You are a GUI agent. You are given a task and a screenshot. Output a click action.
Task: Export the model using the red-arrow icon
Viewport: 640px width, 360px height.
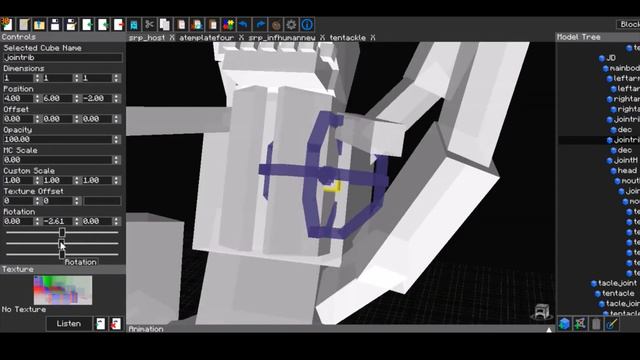(119, 24)
